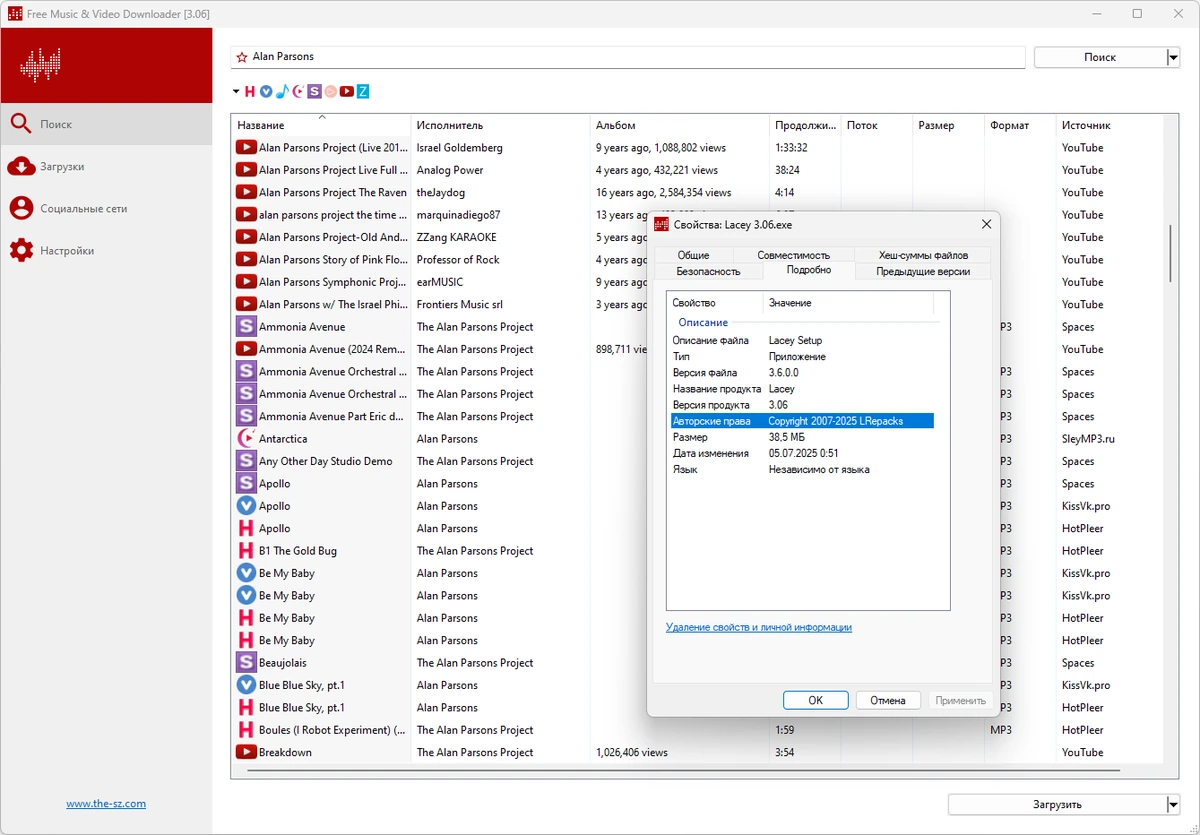The height and width of the screenshot is (835, 1200).
Task: Click the SleyMP3 icon beside Antarctica
Action: pos(246,438)
